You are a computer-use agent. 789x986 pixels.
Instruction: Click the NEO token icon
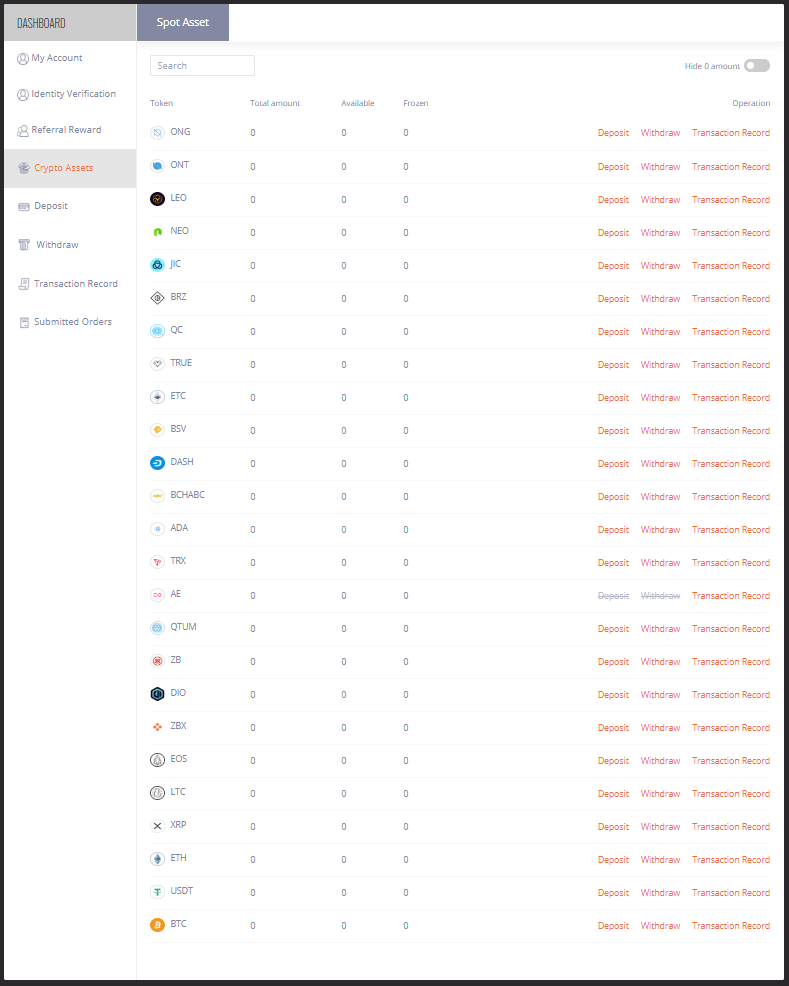click(x=157, y=232)
